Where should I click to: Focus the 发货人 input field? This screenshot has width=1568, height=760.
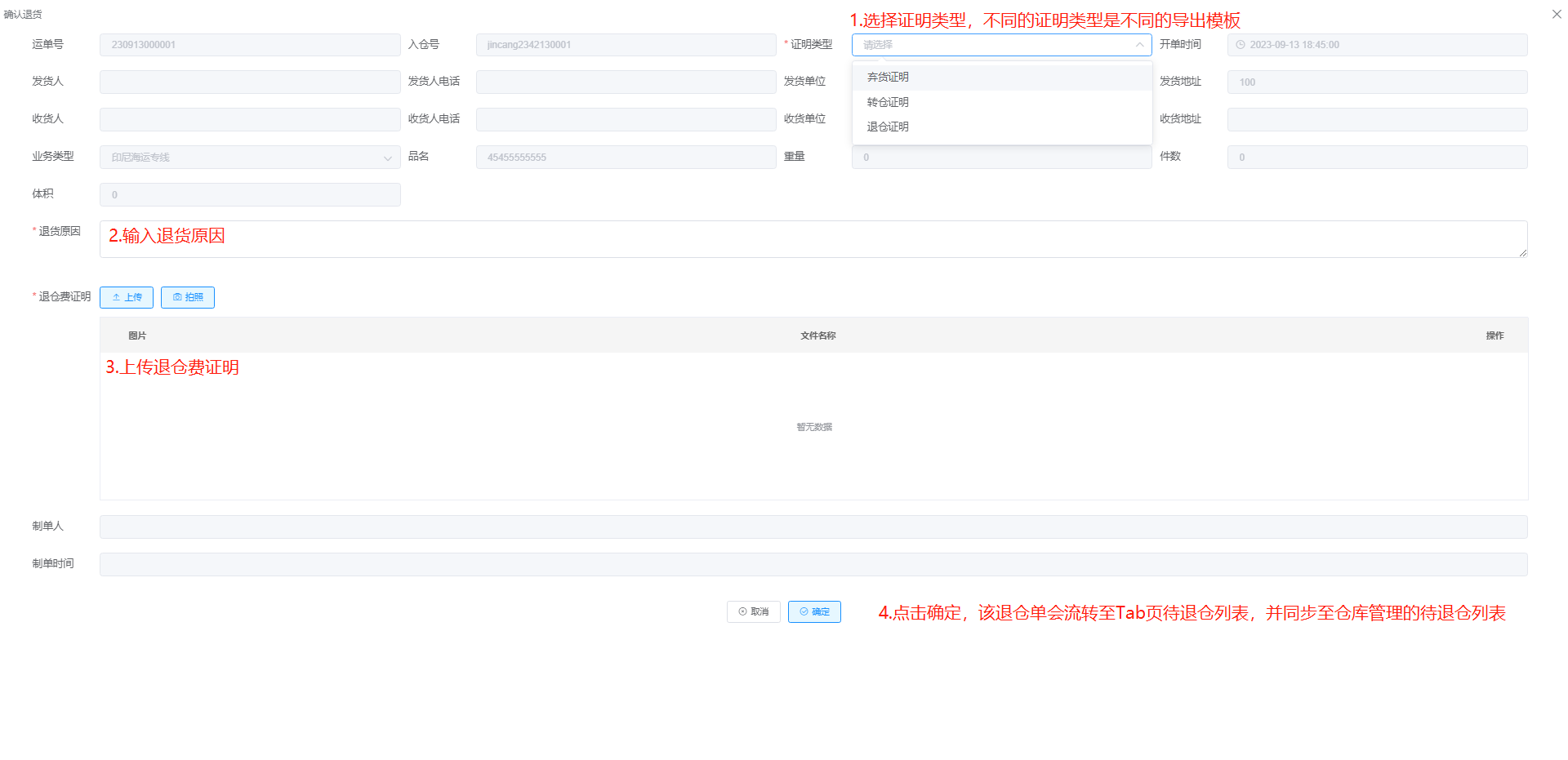(250, 82)
